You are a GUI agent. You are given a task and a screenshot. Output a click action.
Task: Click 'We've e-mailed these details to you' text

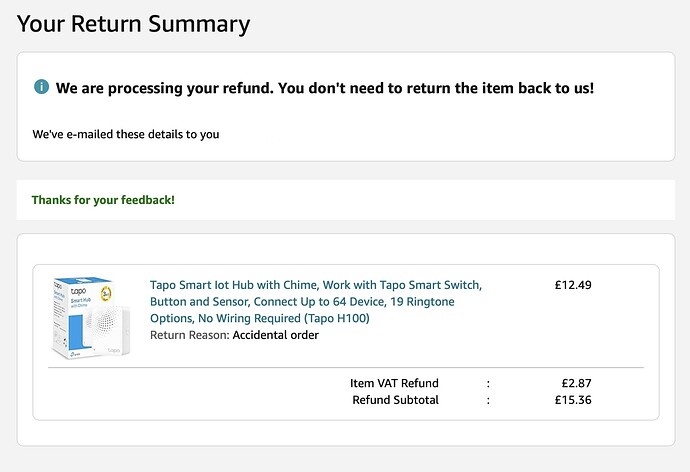tap(126, 134)
